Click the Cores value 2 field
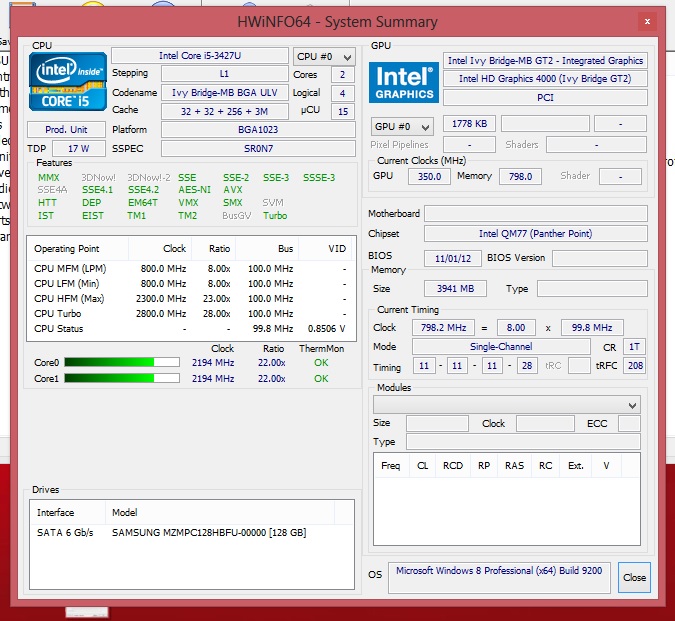The image size is (675, 621). pos(343,74)
